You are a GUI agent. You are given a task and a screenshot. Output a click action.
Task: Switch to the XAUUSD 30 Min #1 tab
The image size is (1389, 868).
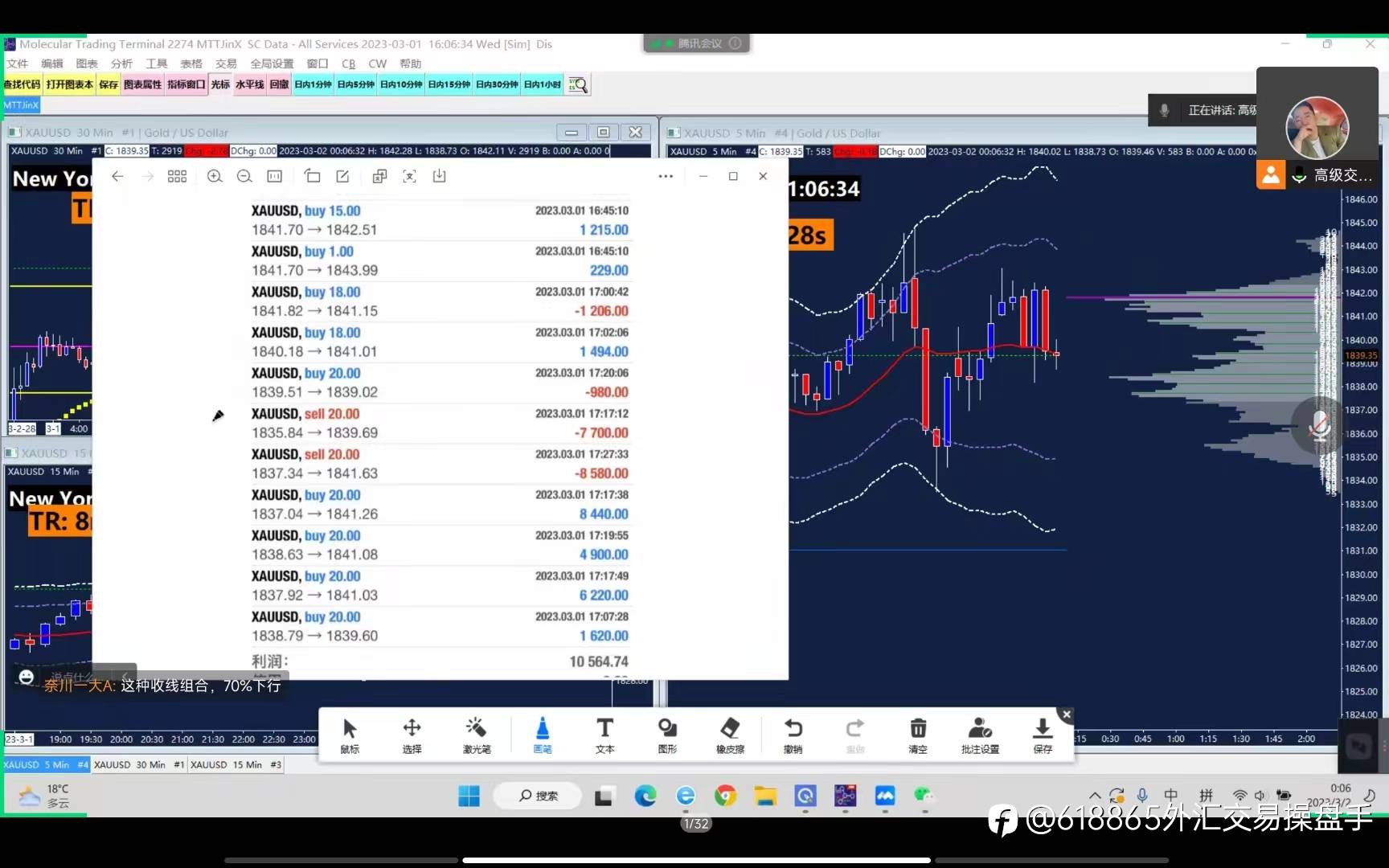point(139,764)
